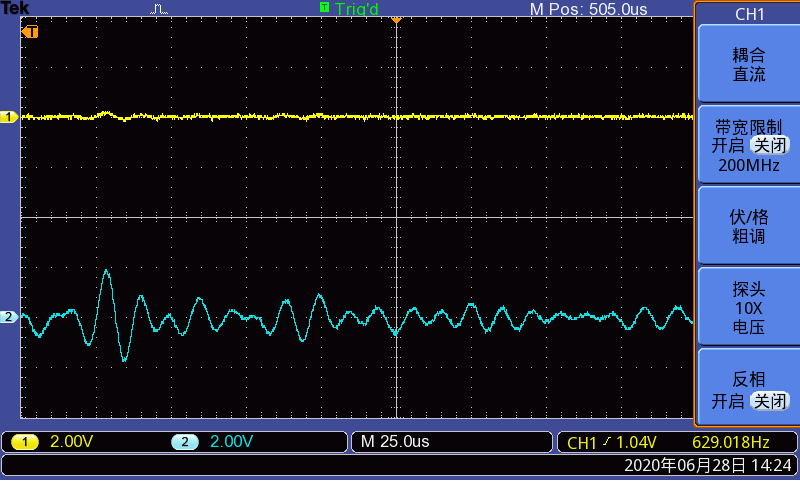The height and width of the screenshot is (481, 800).
Task: Click the M 25.0us timebase readout
Action: [x=395, y=442]
